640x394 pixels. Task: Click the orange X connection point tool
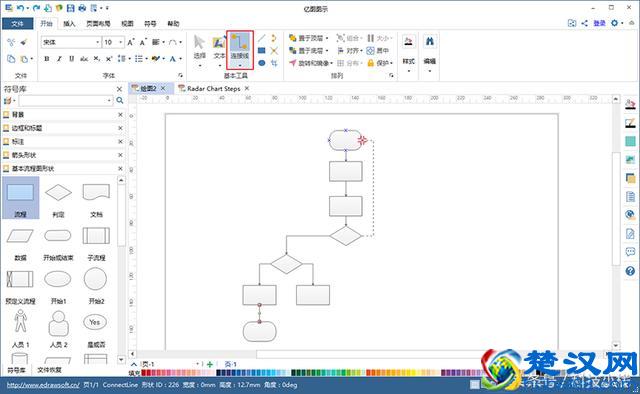pyautogui.click(x=274, y=51)
